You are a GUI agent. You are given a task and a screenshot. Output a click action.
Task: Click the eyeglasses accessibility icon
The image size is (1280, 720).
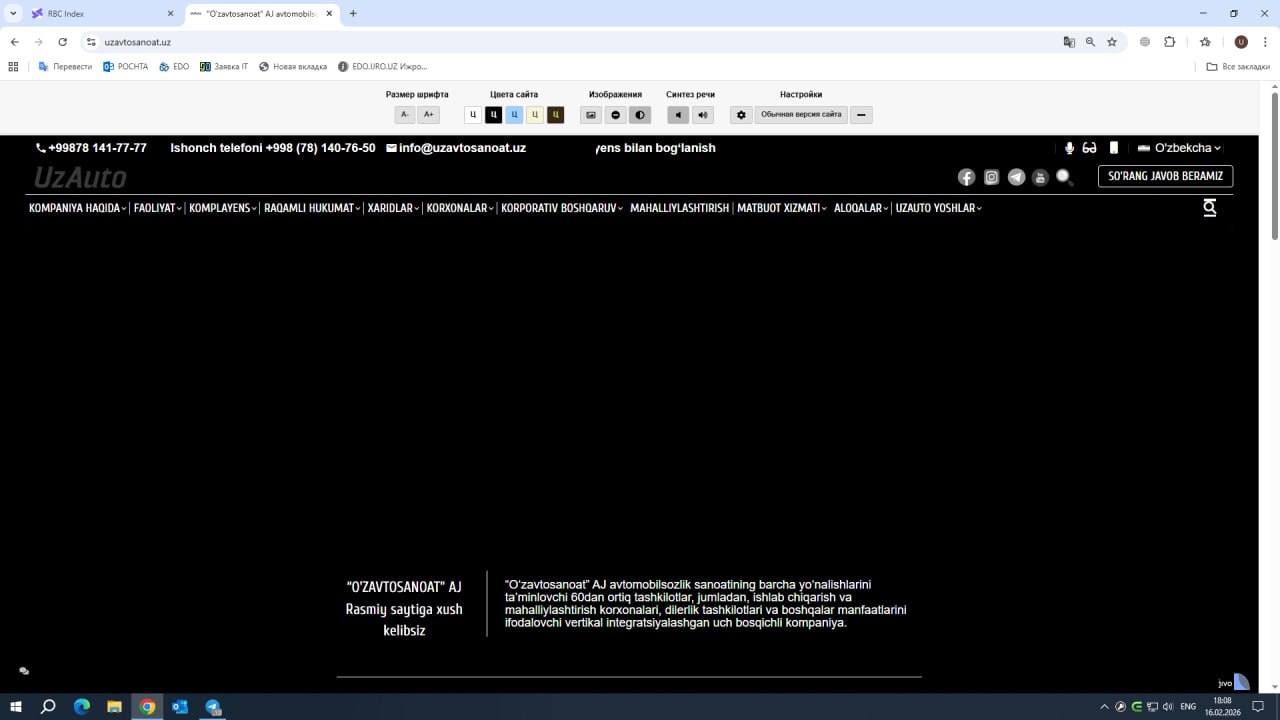coord(1090,148)
